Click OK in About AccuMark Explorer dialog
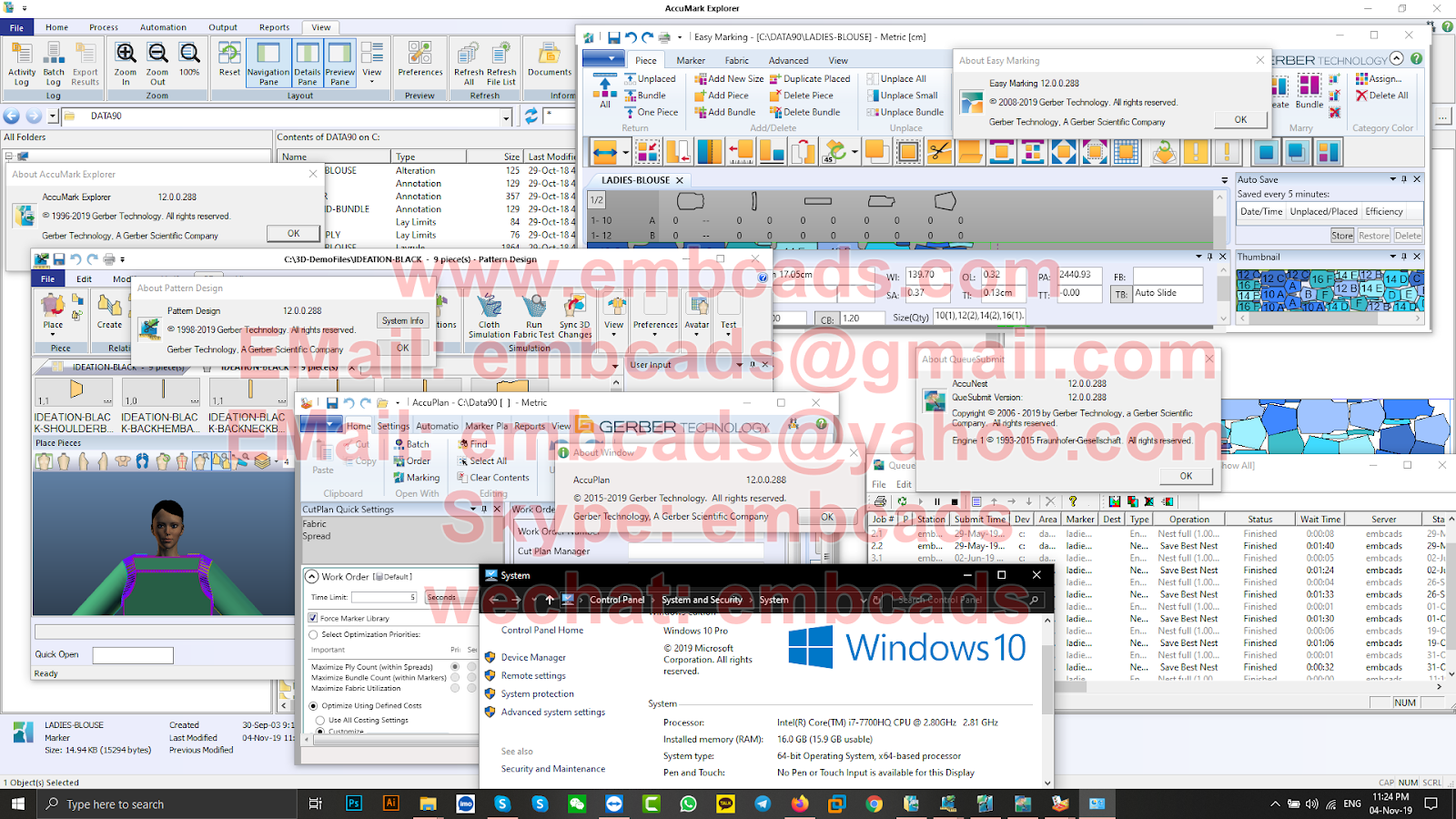This screenshot has height=819, width=1456. 293,234
